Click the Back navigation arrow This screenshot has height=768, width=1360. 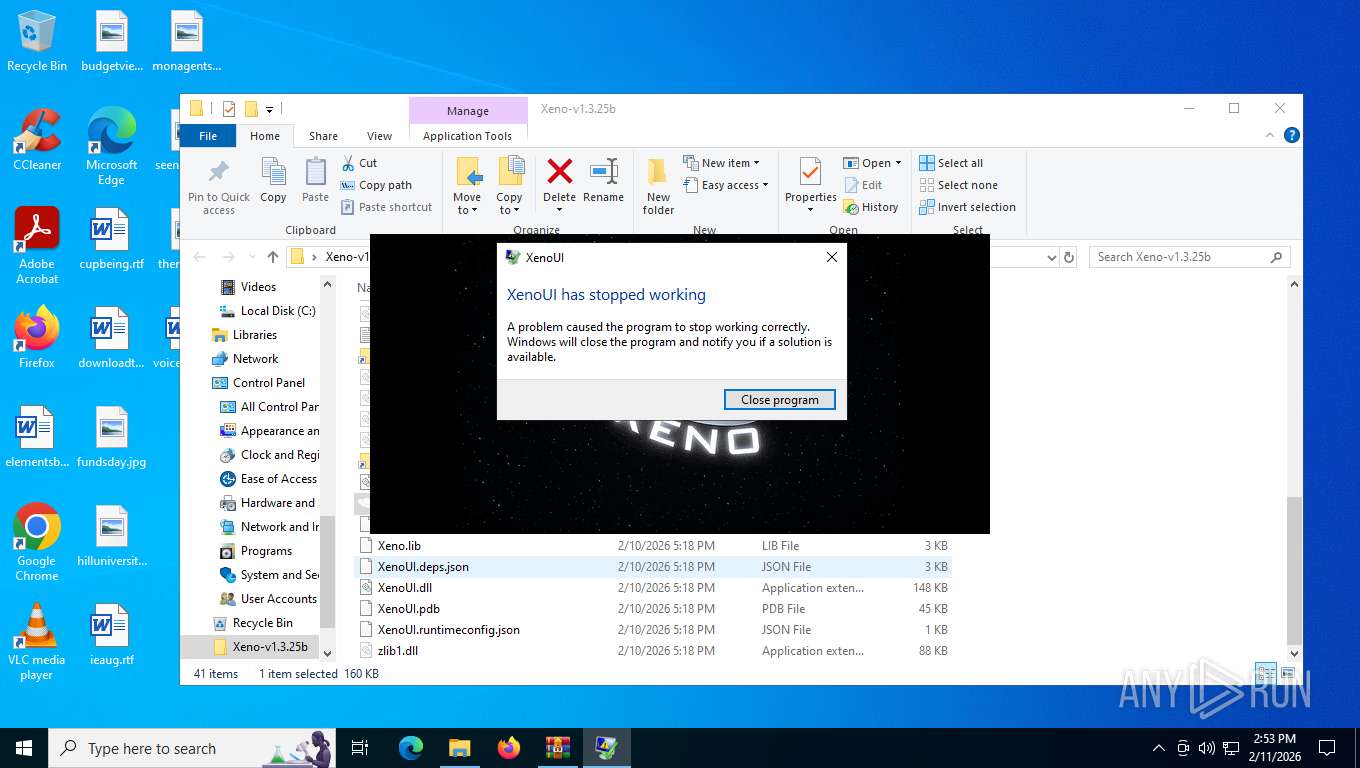click(x=199, y=257)
